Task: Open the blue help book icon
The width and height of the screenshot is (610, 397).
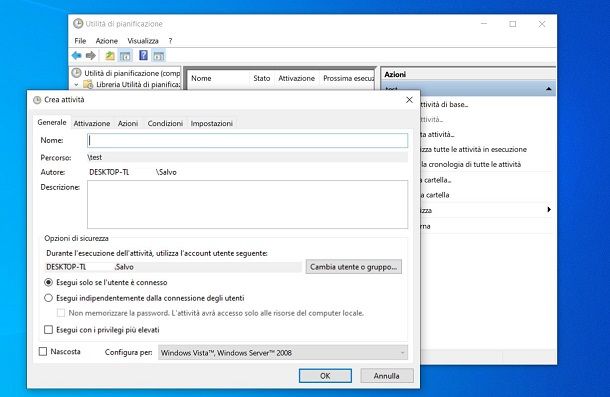Action: coord(143,55)
